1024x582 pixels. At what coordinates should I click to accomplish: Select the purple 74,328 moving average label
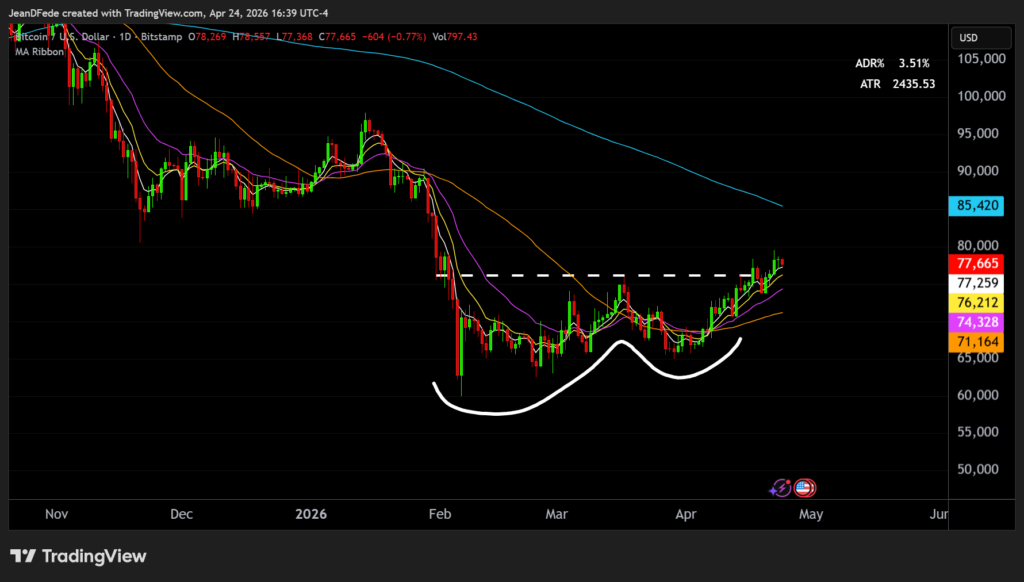tap(980, 322)
